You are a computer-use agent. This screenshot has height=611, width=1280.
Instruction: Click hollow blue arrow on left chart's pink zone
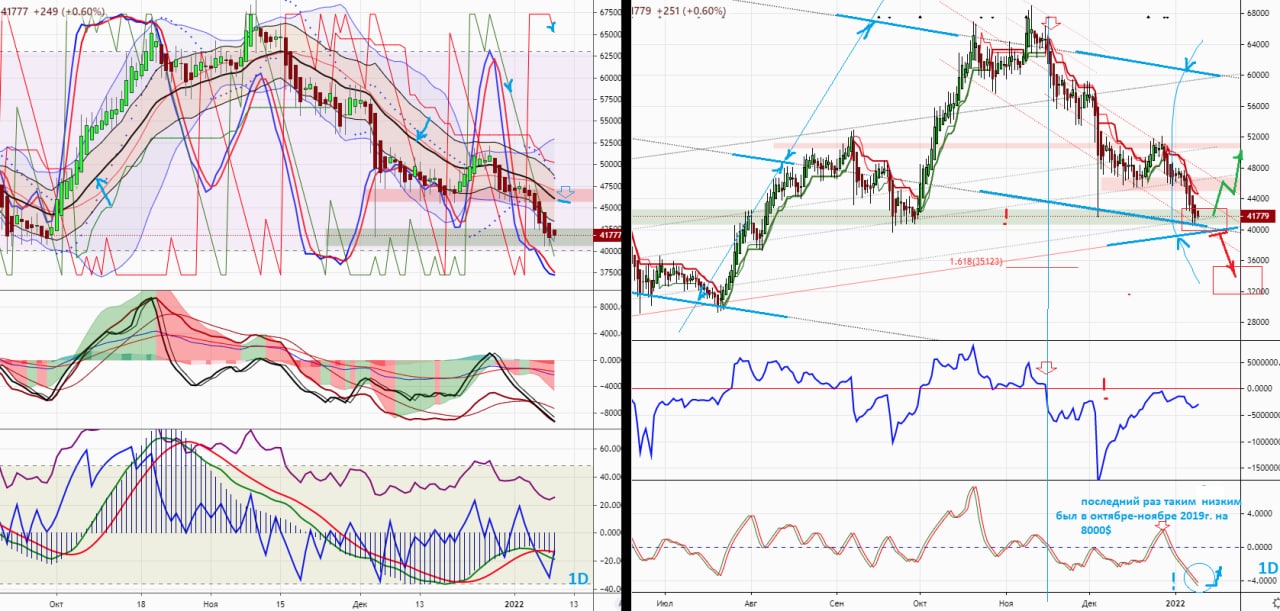pyautogui.click(x=565, y=192)
